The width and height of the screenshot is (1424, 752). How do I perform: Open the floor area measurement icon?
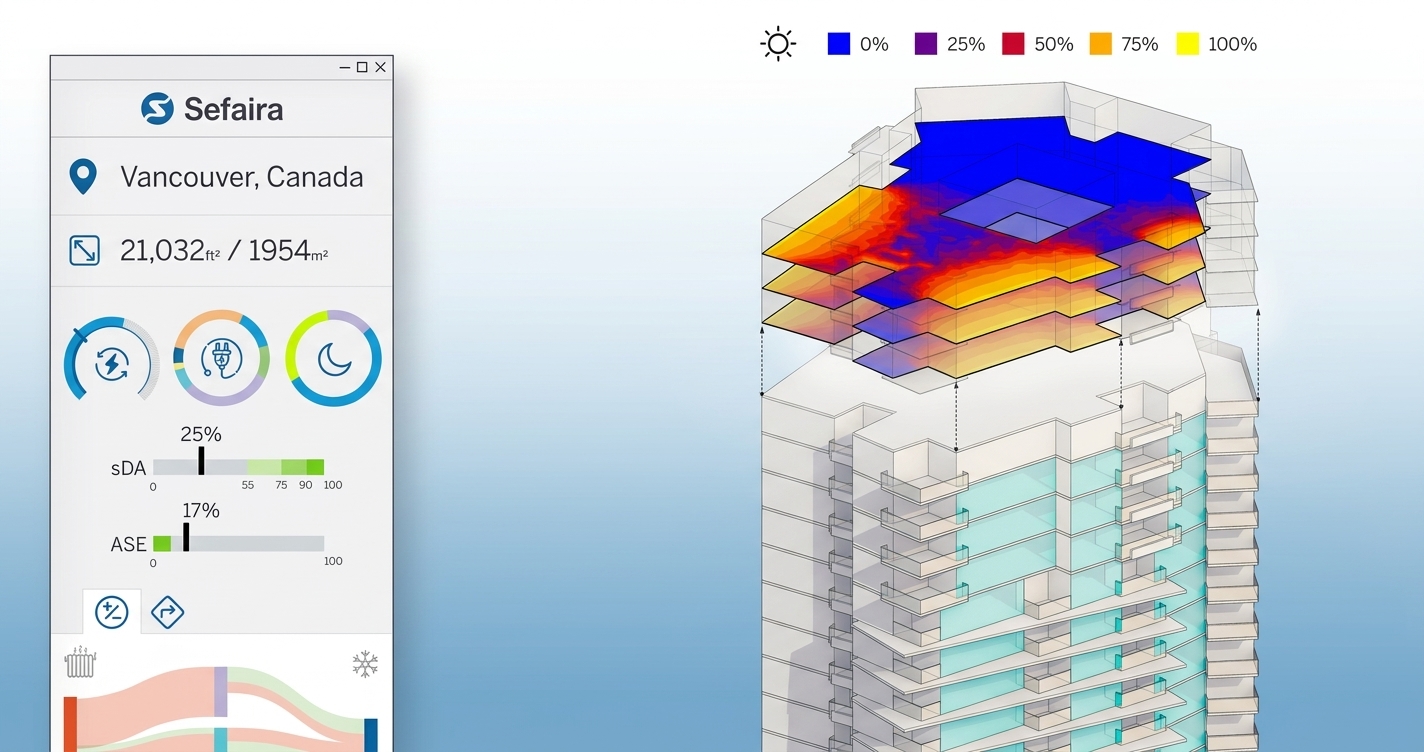[84, 250]
